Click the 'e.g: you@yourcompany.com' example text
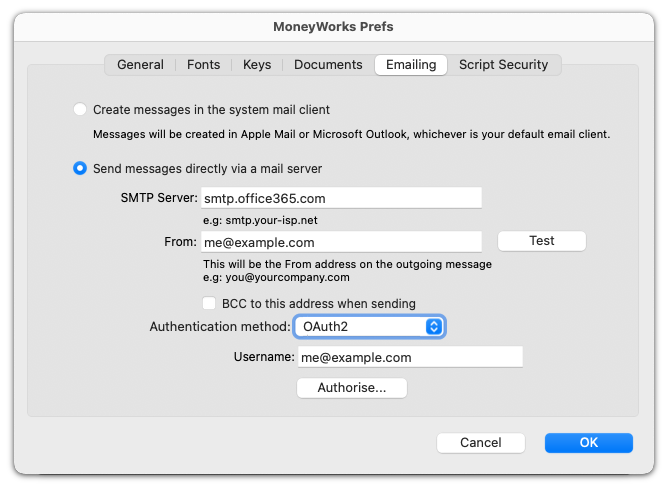The width and height of the screenshot is (669, 488). click(276, 277)
